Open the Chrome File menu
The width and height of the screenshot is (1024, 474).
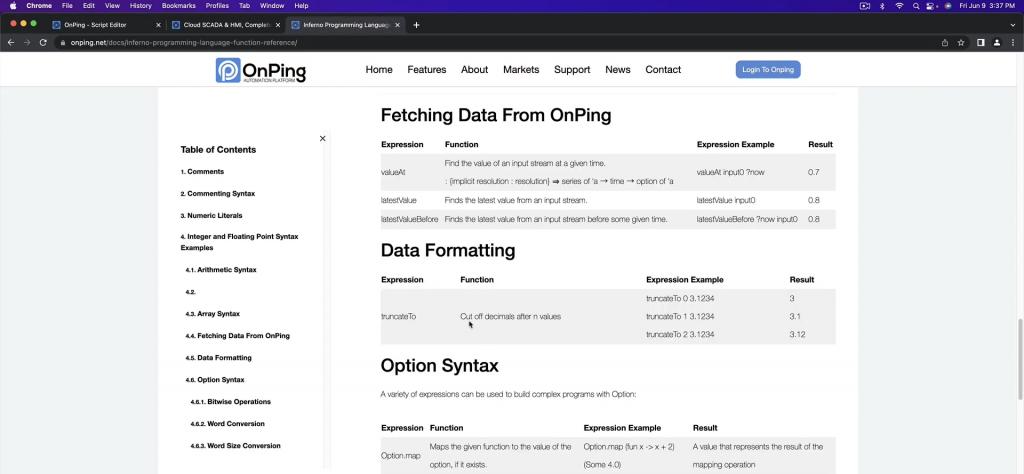[x=67, y=6]
